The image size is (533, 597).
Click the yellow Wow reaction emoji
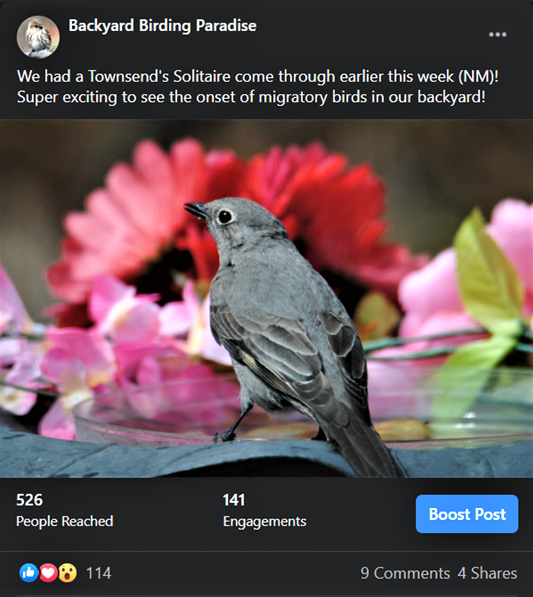pyautogui.click(x=67, y=573)
